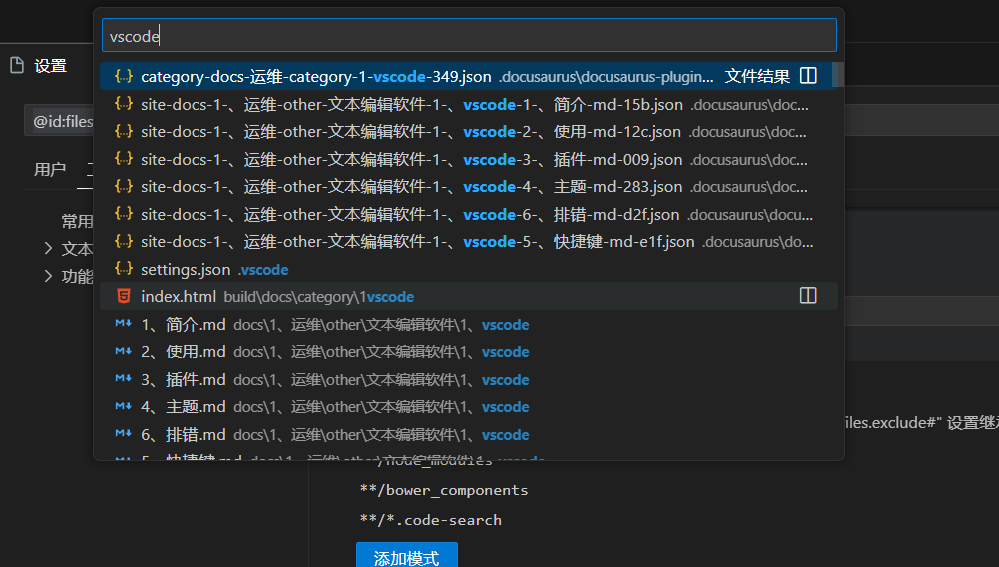Click the quick open list scrollbar
The height and width of the screenshot is (567, 999).
837,75
